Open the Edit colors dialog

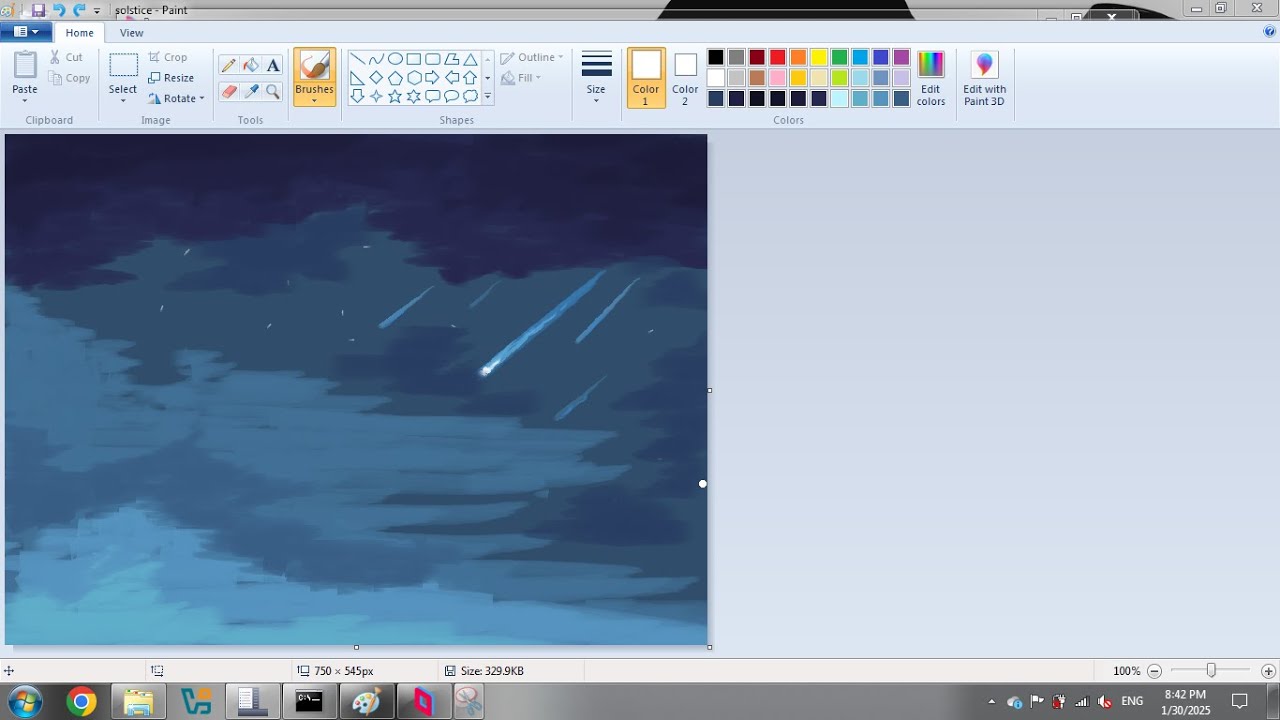pos(931,78)
